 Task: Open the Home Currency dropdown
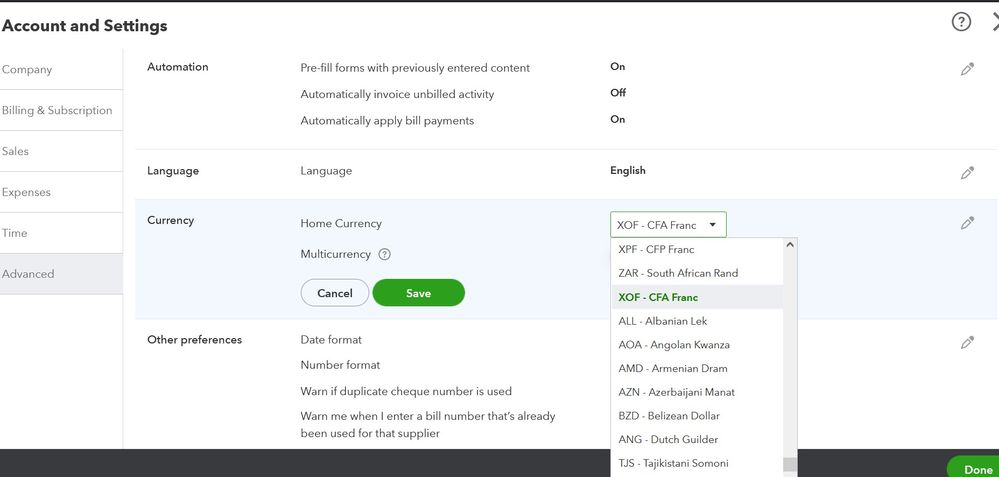[668, 225]
